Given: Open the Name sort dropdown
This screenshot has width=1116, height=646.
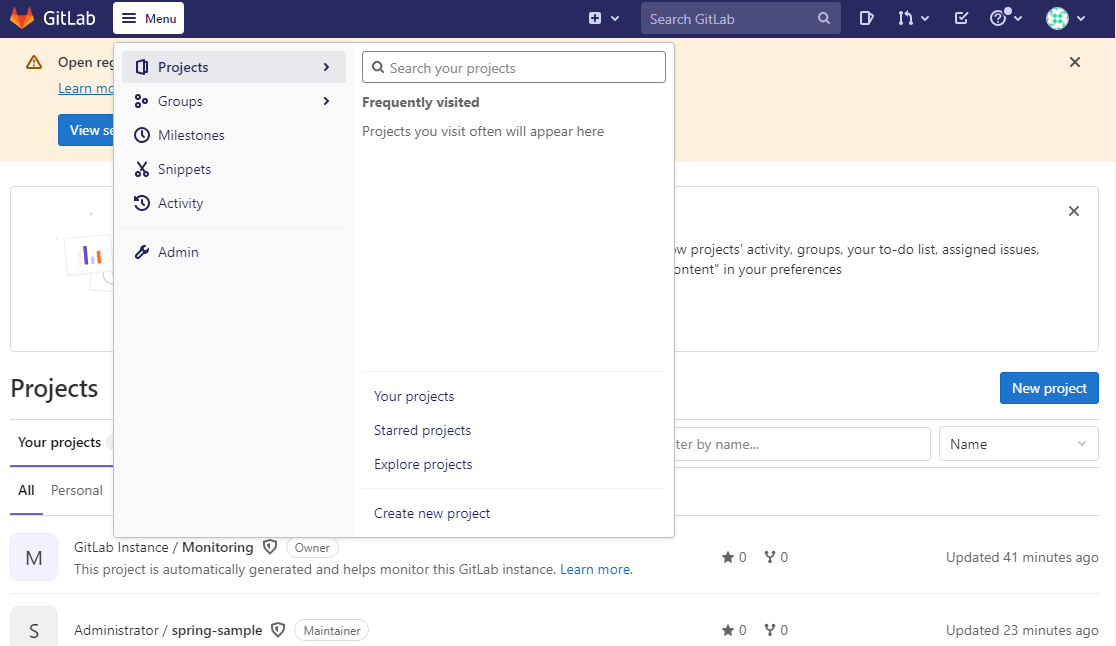Looking at the screenshot, I should pos(1018,444).
